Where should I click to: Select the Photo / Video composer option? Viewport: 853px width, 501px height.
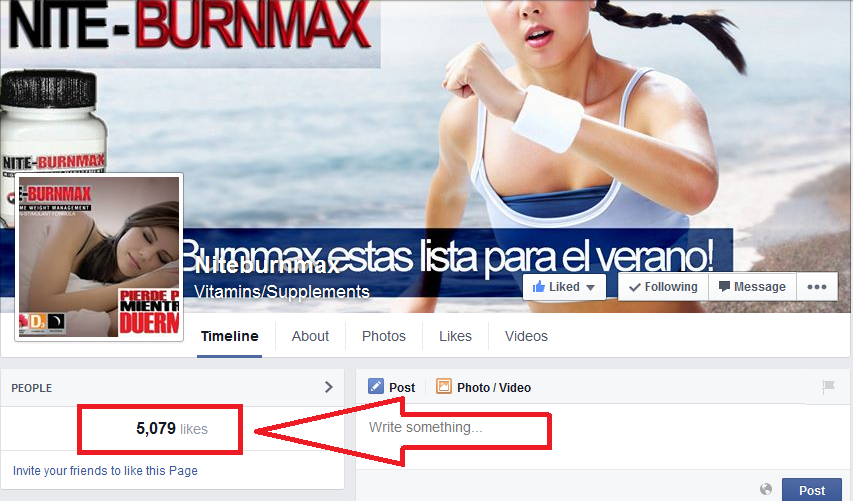point(483,387)
